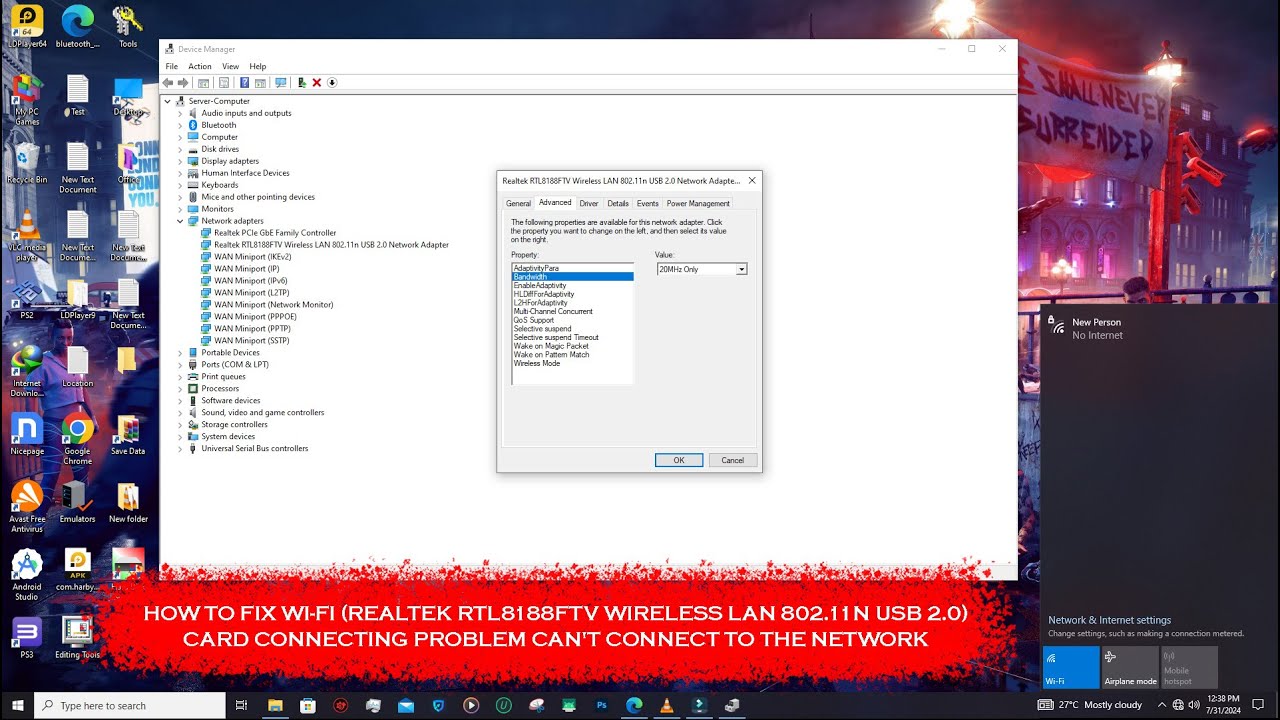Click the weather 27°C Mostly cloudy widget

1090,705
